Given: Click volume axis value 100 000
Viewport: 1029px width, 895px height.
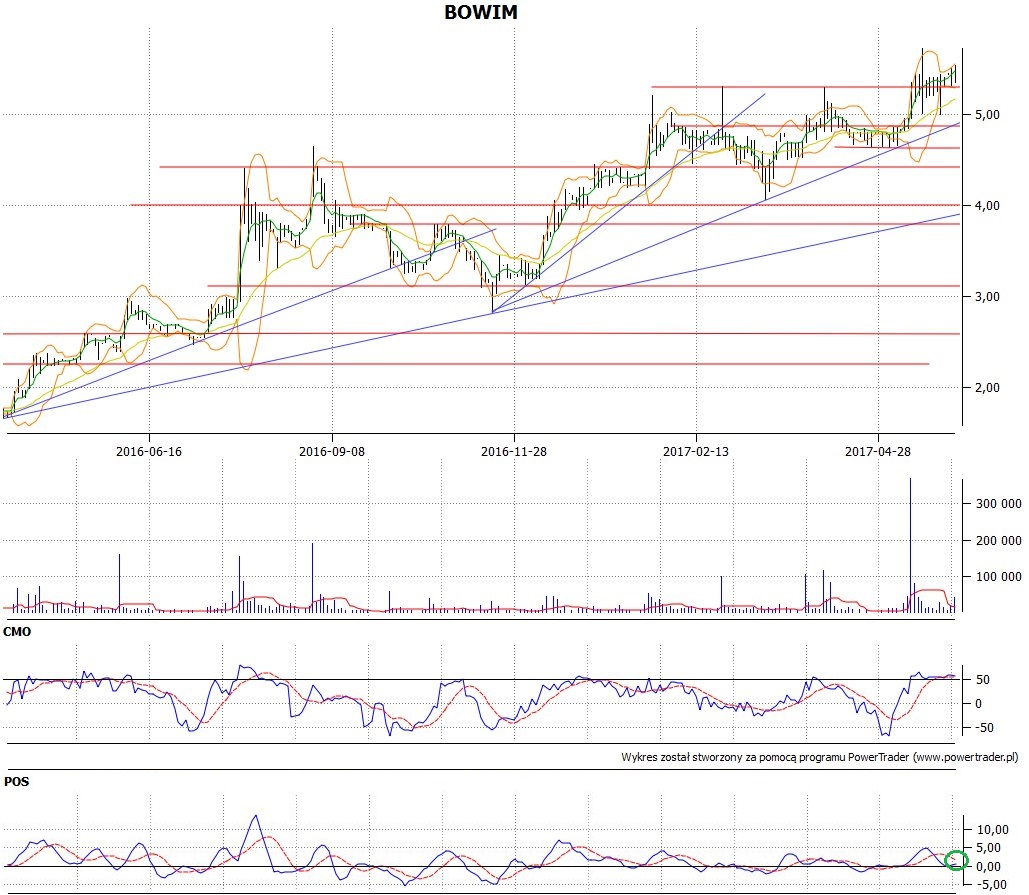Looking at the screenshot, I should tap(999, 577).
